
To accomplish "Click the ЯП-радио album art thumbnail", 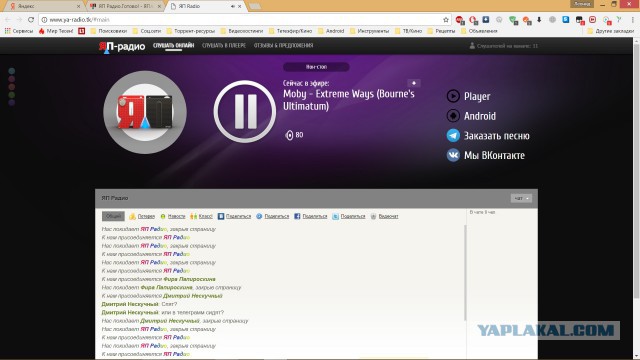I will 145,112.
